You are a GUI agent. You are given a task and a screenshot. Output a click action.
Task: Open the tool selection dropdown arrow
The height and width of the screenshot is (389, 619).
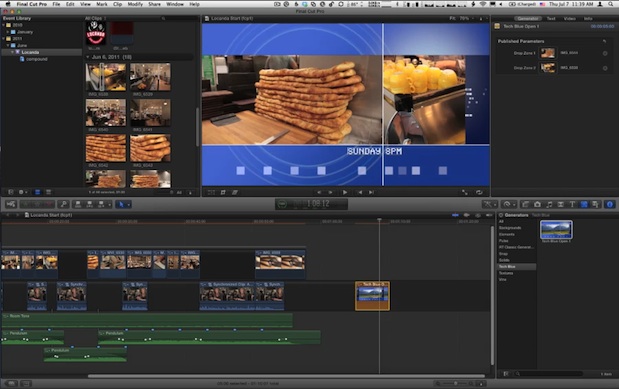point(128,205)
